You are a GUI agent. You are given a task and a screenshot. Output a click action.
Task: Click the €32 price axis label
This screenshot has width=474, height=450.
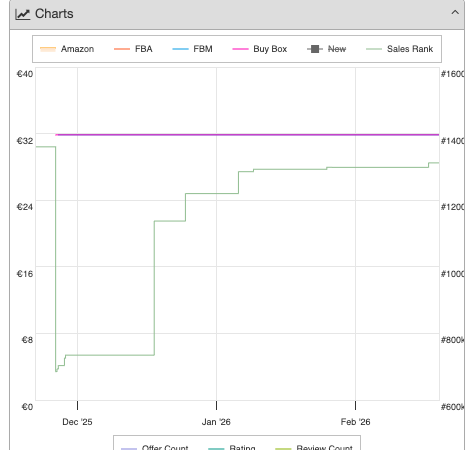pyautogui.click(x=25, y=141)
